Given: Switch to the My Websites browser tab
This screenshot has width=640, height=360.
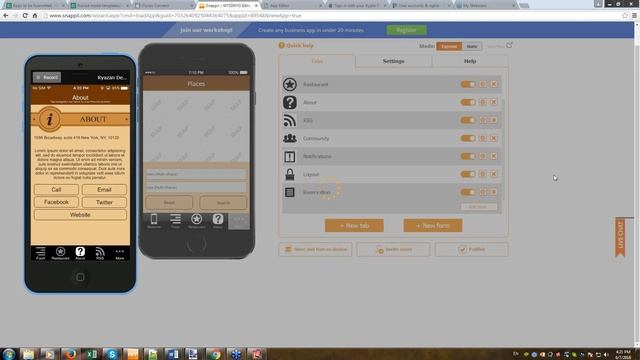Looking at the screenshot, I should (486, 6).
